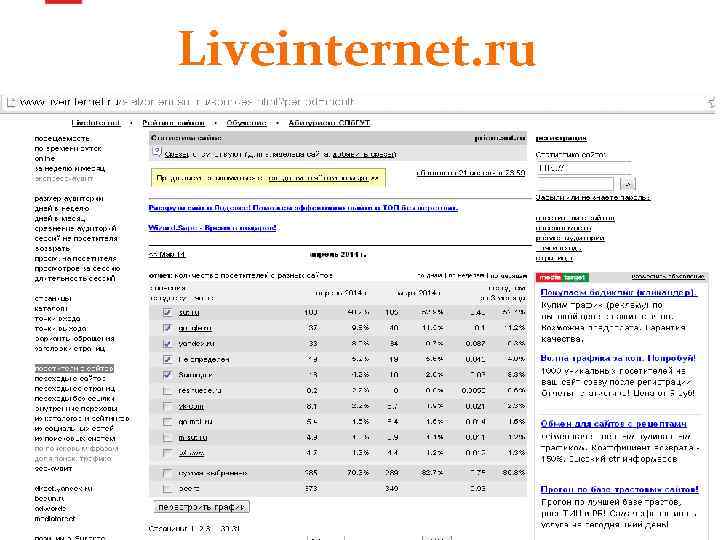720x540 pixels.
Task: Click the bookmark star in address bar
Action: (x=712, y=102)
